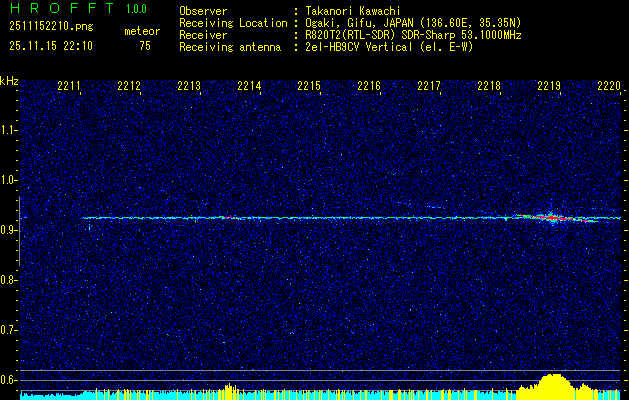Click the bright red meteor echo near 2219
629x400 pixels.
click(x=556, y=218)
